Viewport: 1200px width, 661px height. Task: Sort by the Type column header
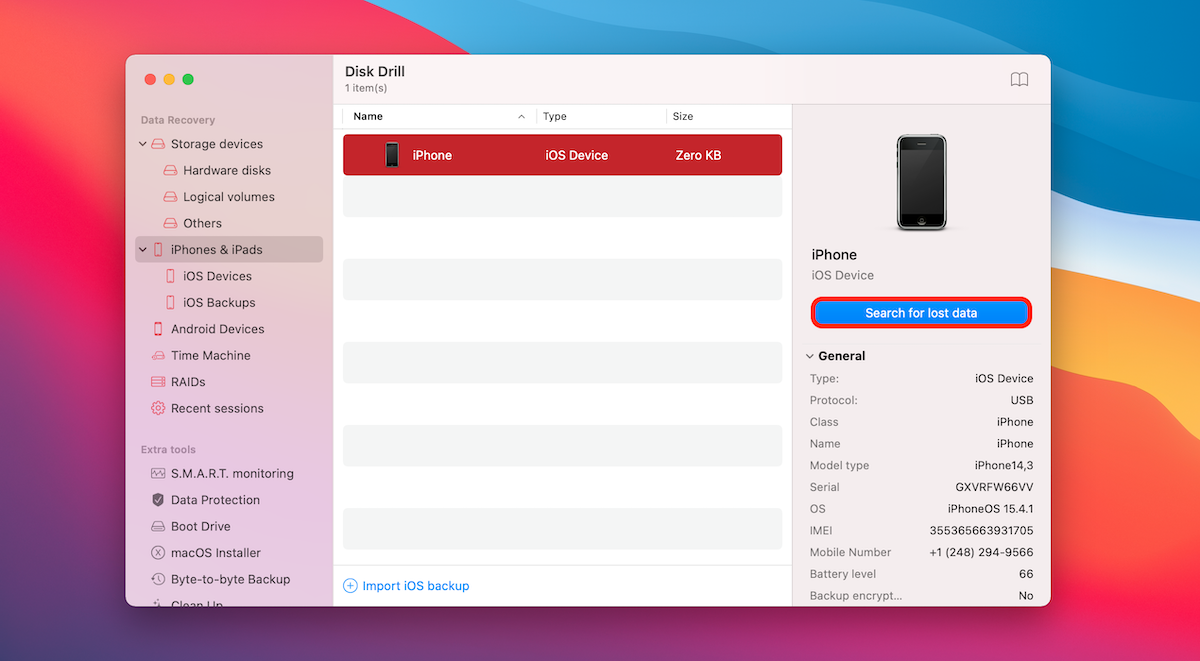pos(555,117)
